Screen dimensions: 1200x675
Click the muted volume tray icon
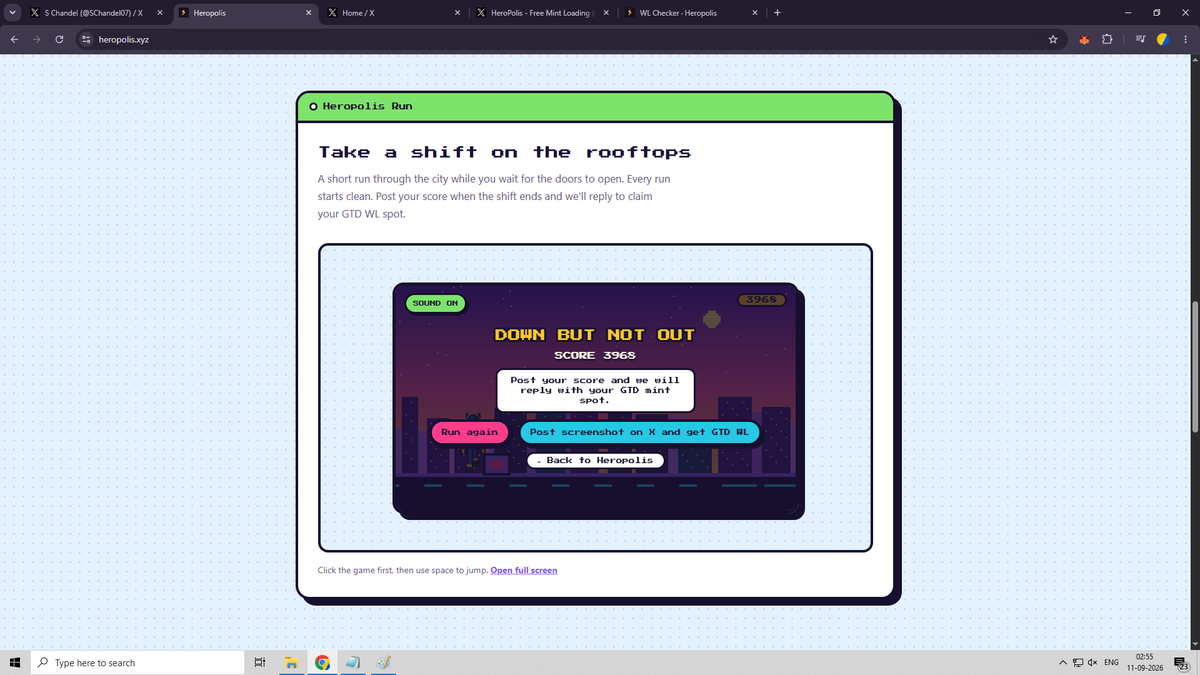point(1093,663)
